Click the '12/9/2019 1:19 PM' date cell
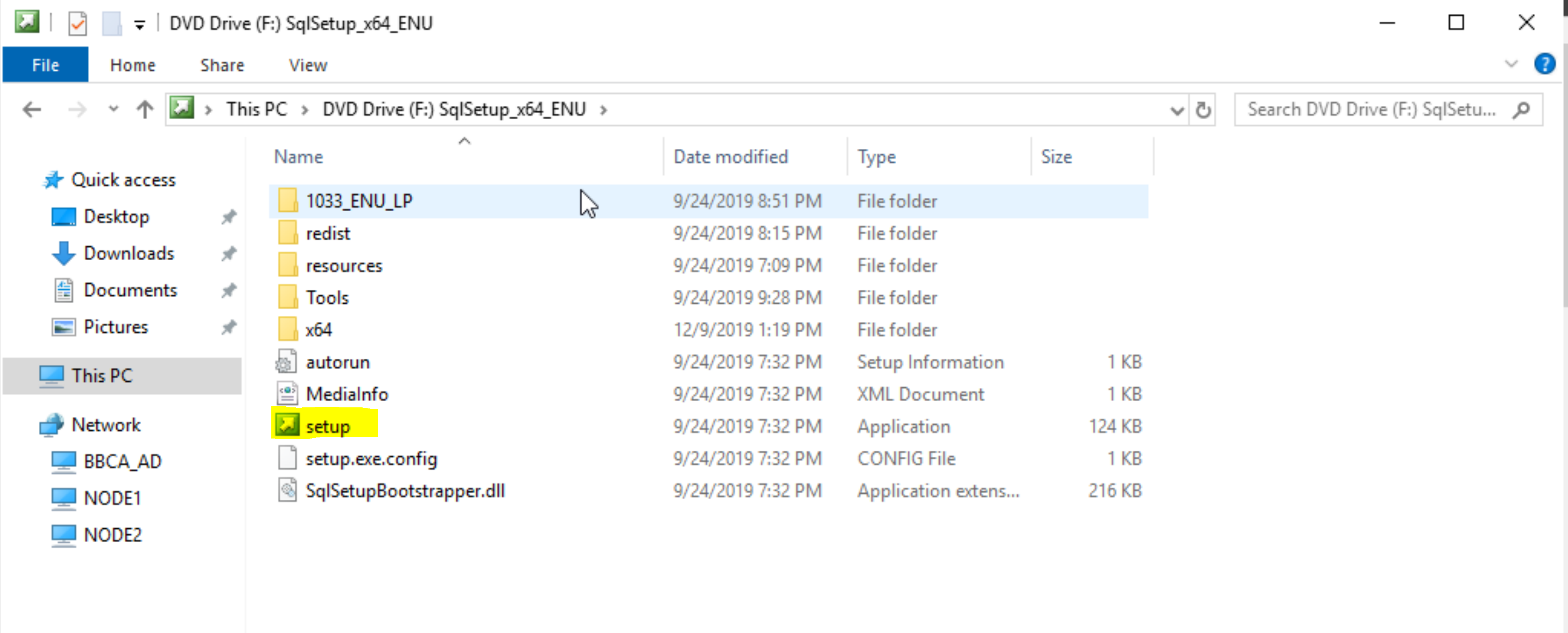 point(748,330)
